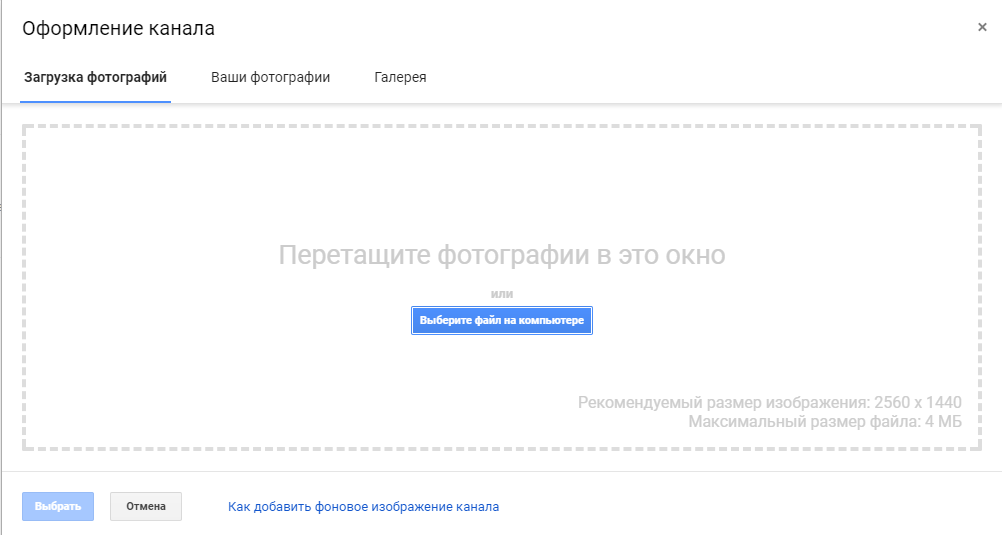Click the blank footer area right of help link
Viewport: 1002px width, 535px height.
[750, 506]
